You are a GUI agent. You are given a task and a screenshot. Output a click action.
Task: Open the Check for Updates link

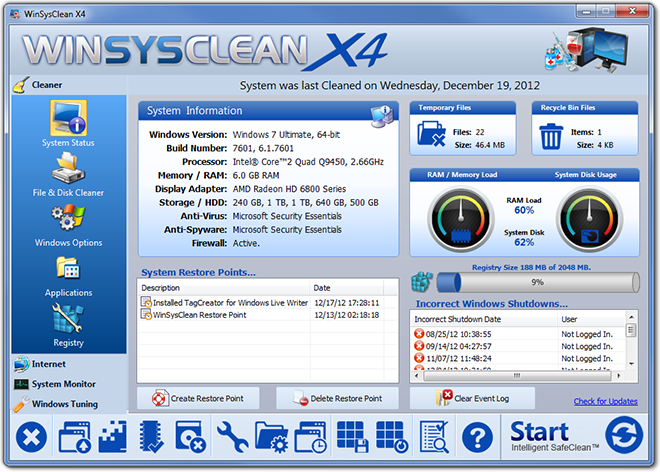point(605,402)
